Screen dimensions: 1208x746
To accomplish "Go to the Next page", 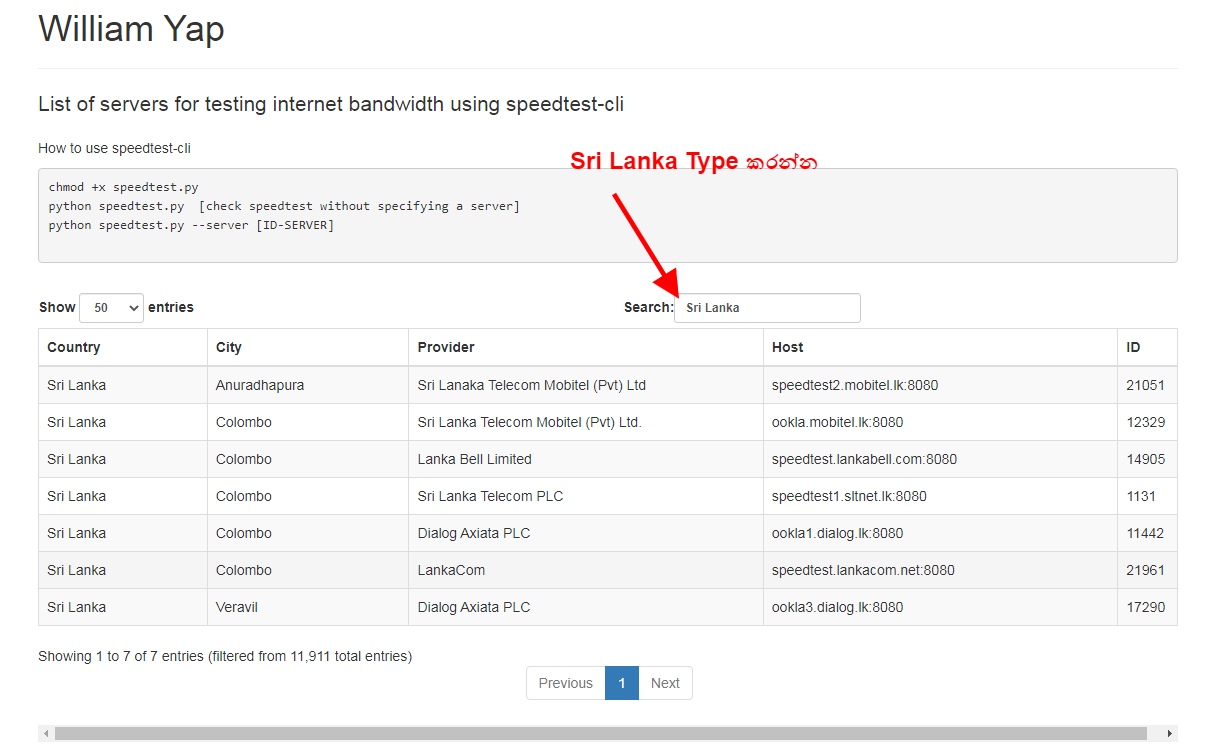I will pos(665,683).
